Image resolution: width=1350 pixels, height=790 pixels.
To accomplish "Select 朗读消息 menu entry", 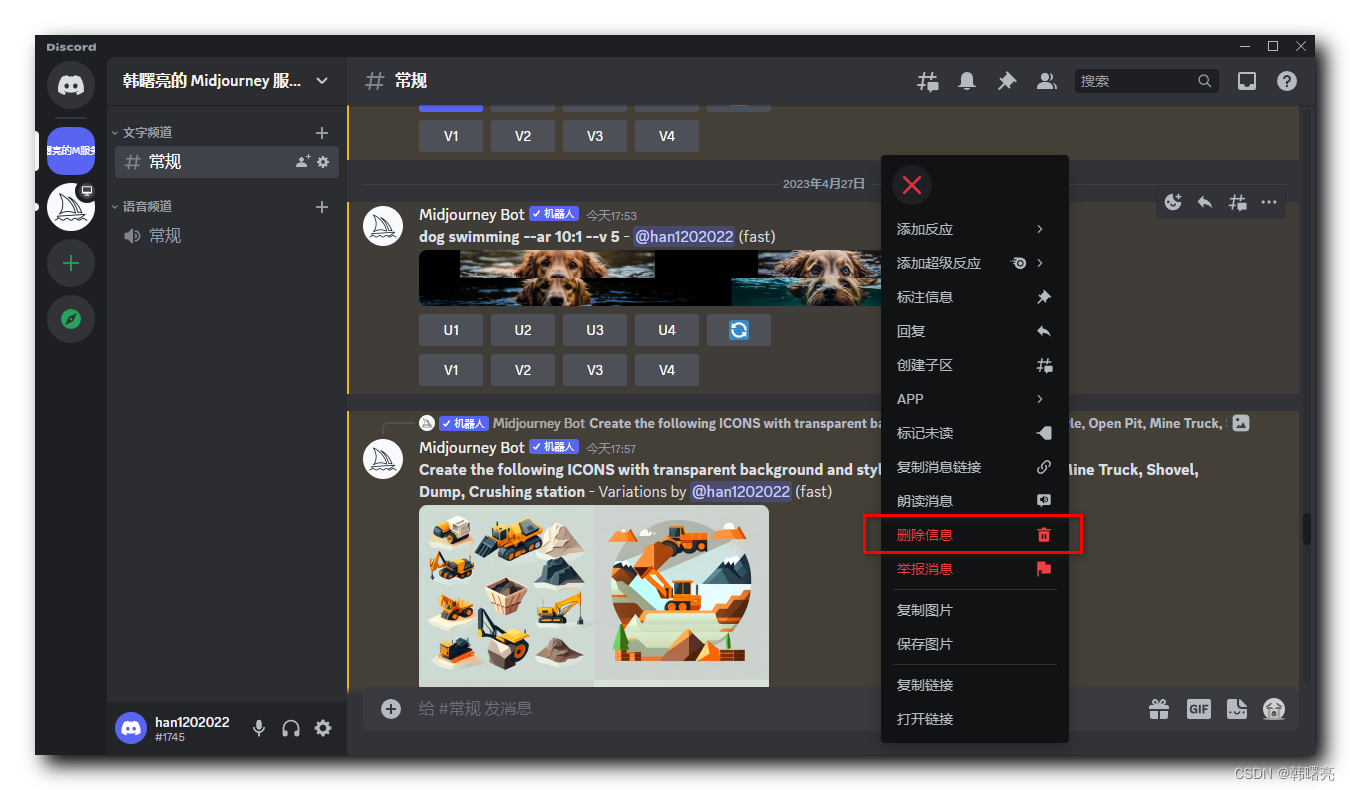I will pos(974,501).
